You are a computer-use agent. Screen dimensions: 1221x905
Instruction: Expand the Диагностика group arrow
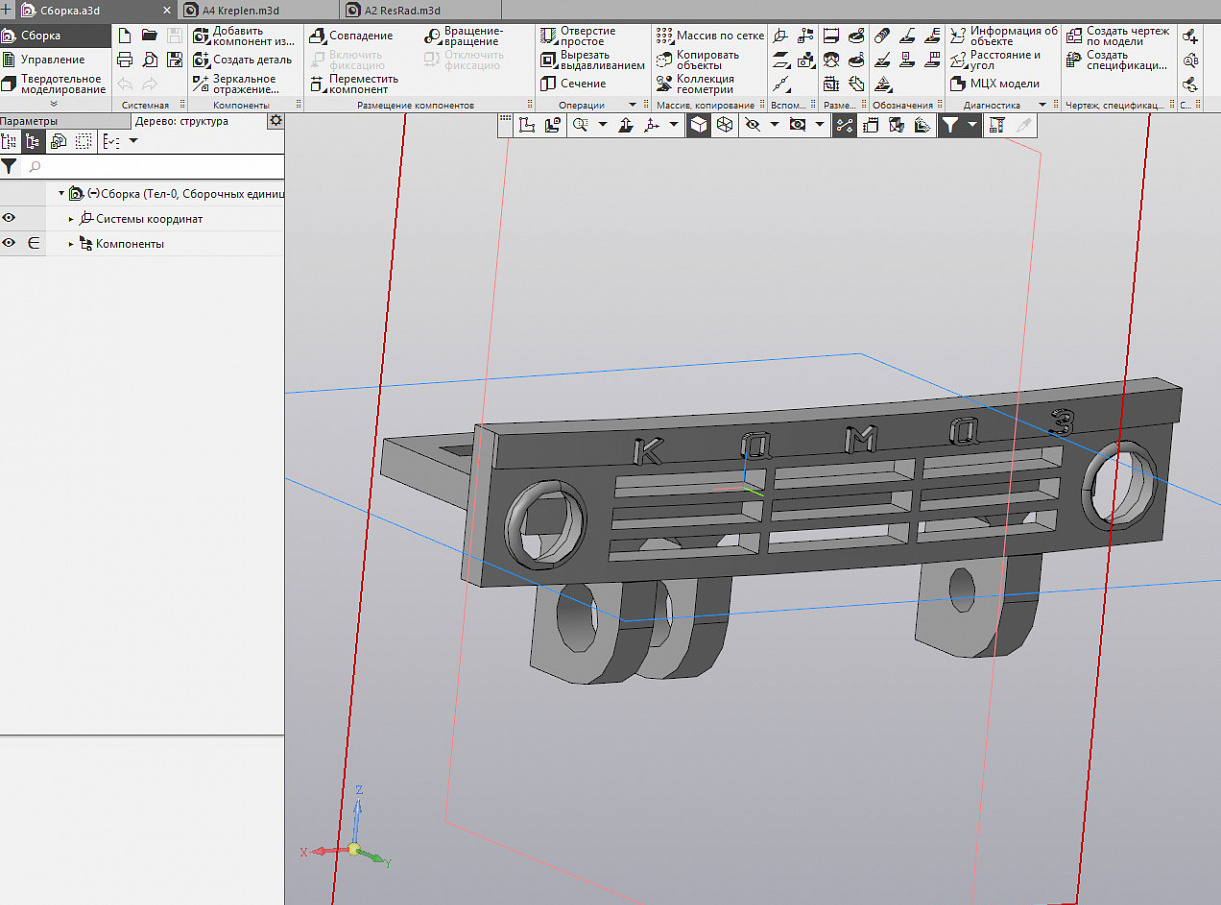pos(1042,105)
